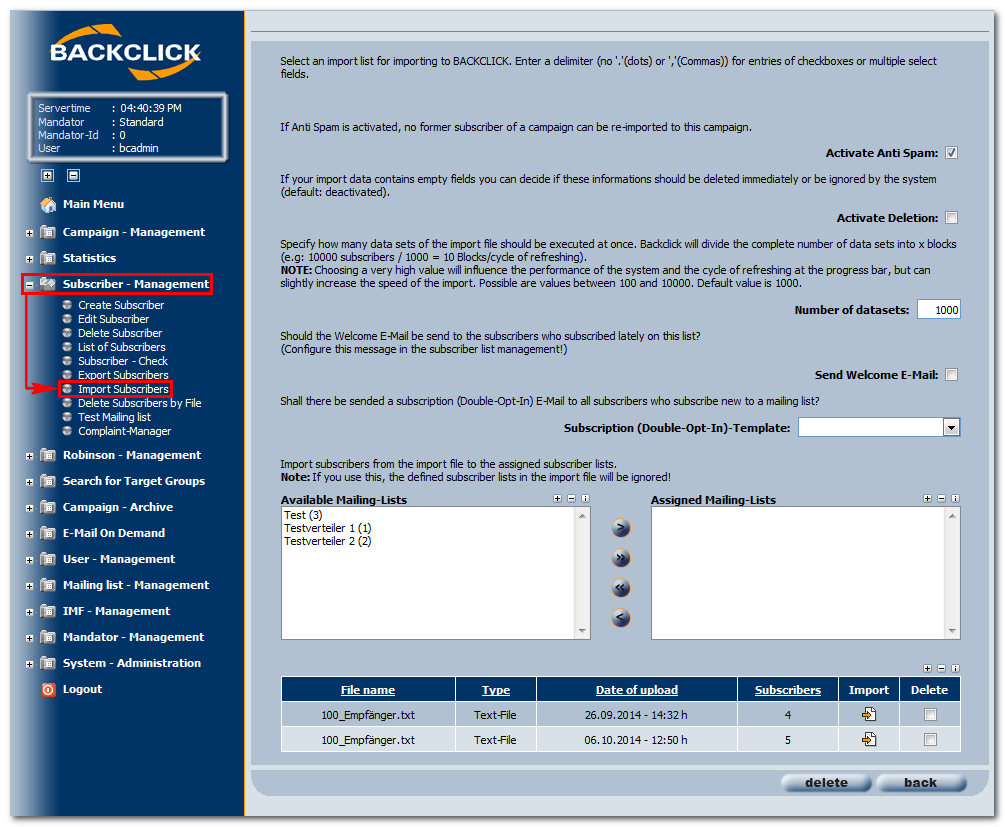Expand E-Mail On Demand tree node

coord(29,535)
